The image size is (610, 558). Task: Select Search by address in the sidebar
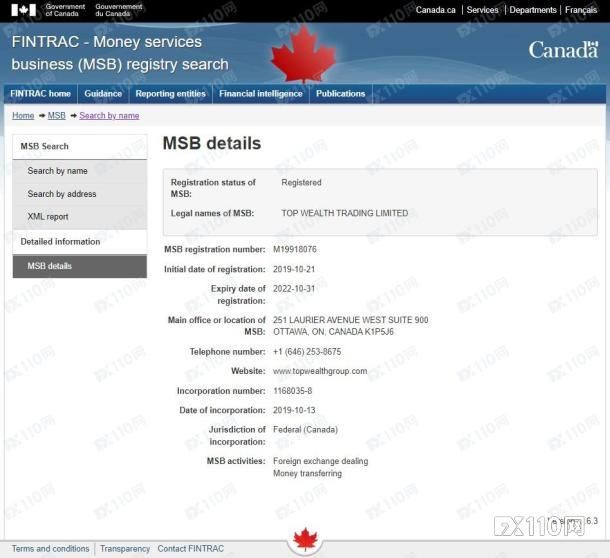tap(62, 194)
